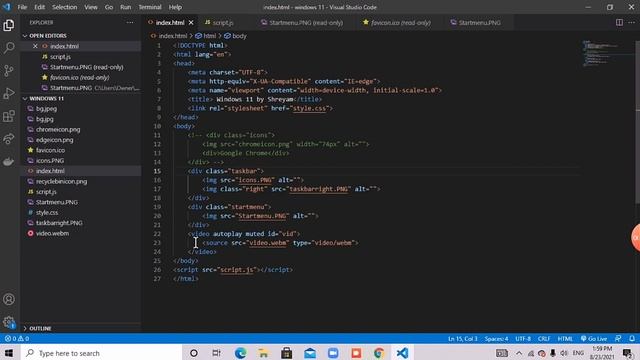Switch to Startmenu.PNG (read-only) tab
The width and height of the screenshot is (640, 360).
pyautogui.click(x=305, y=23)
